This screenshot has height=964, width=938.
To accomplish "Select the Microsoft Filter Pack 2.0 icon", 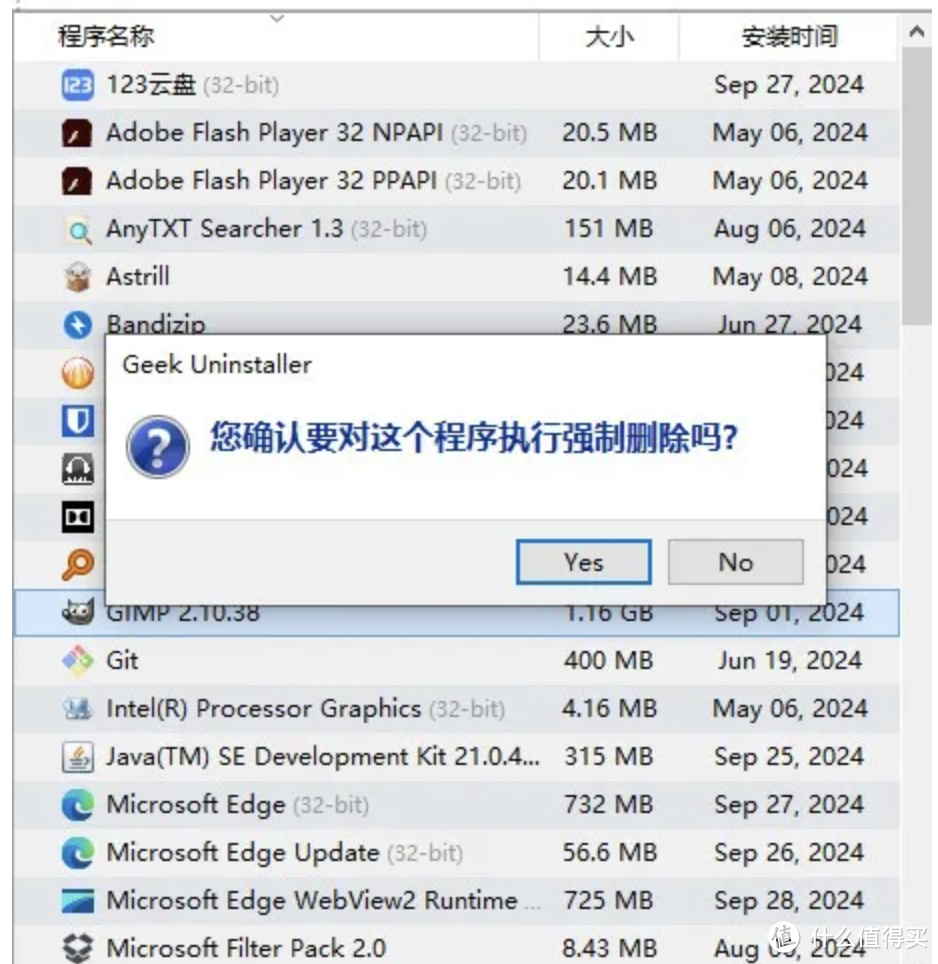I will (77, 947).
